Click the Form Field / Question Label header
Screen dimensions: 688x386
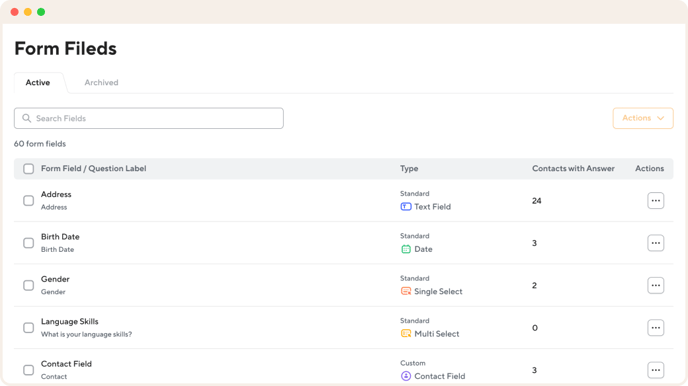(x=93, y=168)
